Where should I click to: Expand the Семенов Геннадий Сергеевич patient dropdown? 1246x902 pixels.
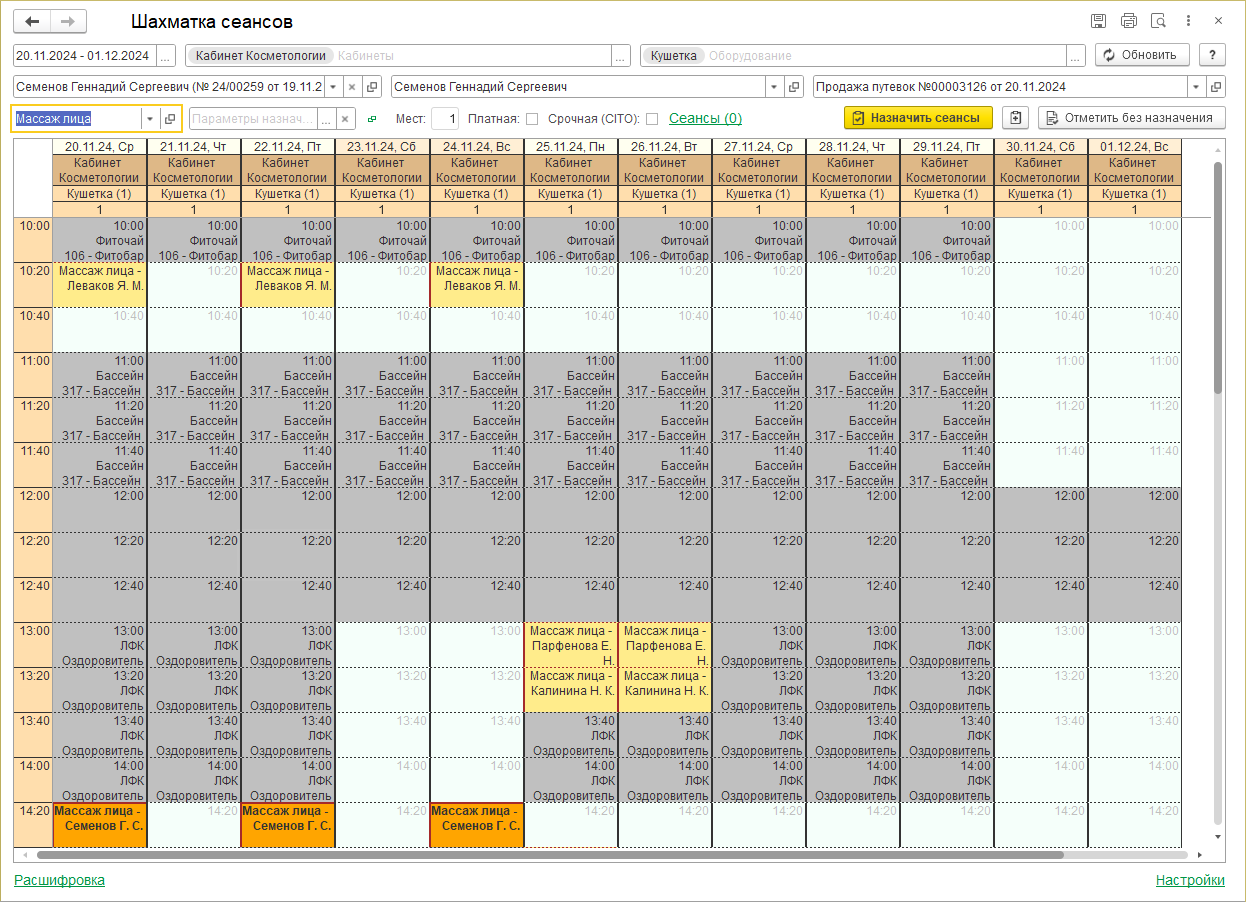pos(775,87)
